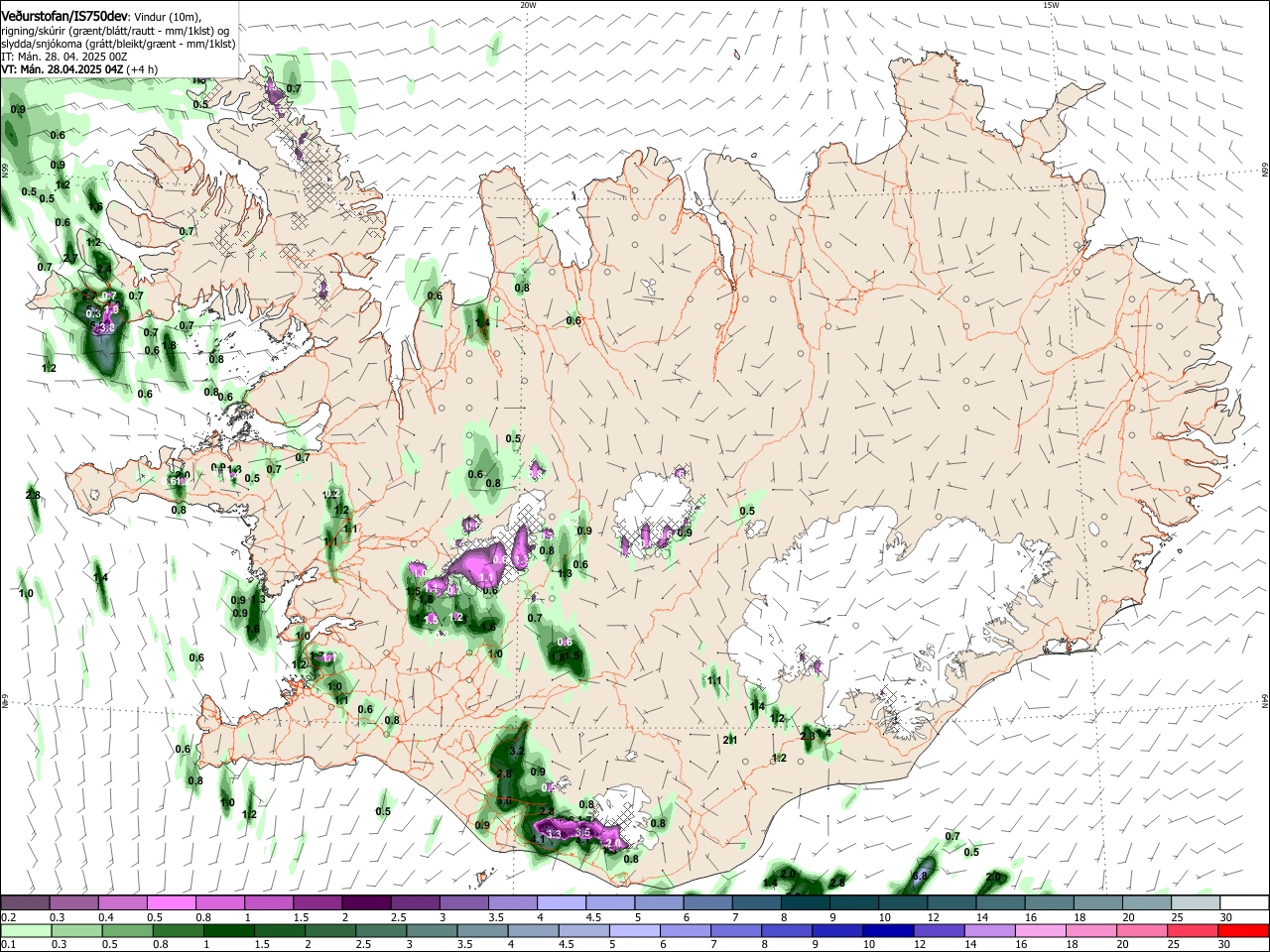The height and width of the screenshot is (952, 1270).
Task: Select the darkest green 1–1.5 rain legend swatch
Action: tap(229, 930)
